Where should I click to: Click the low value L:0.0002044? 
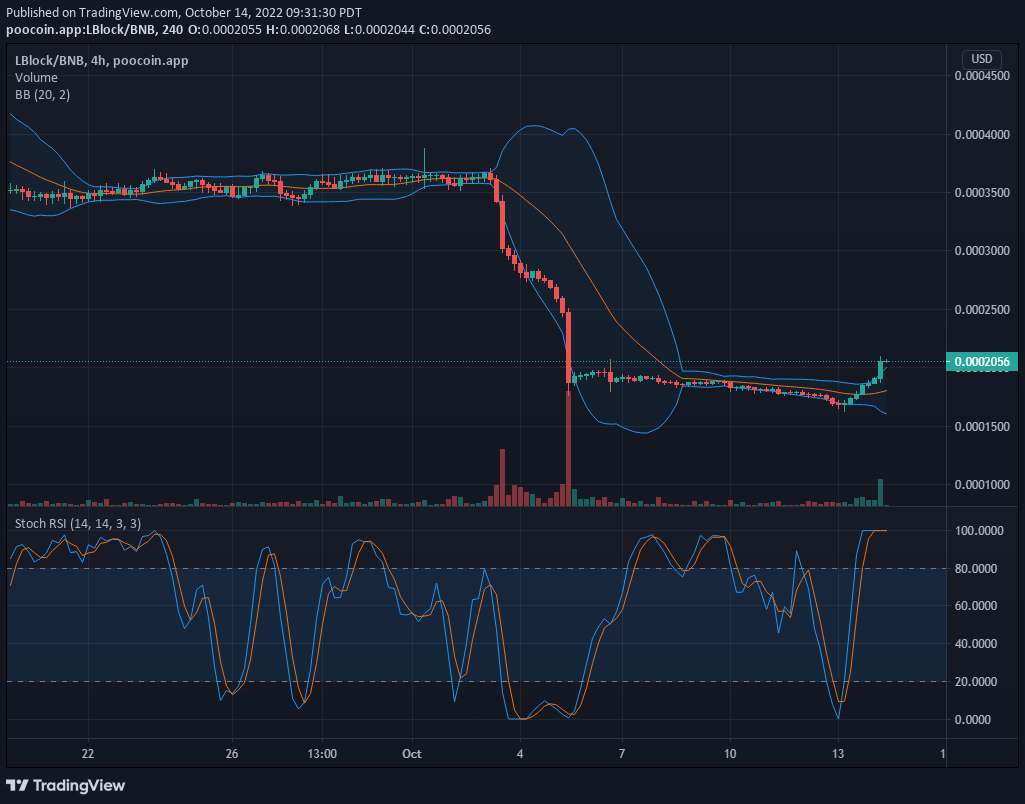point(380,30)
